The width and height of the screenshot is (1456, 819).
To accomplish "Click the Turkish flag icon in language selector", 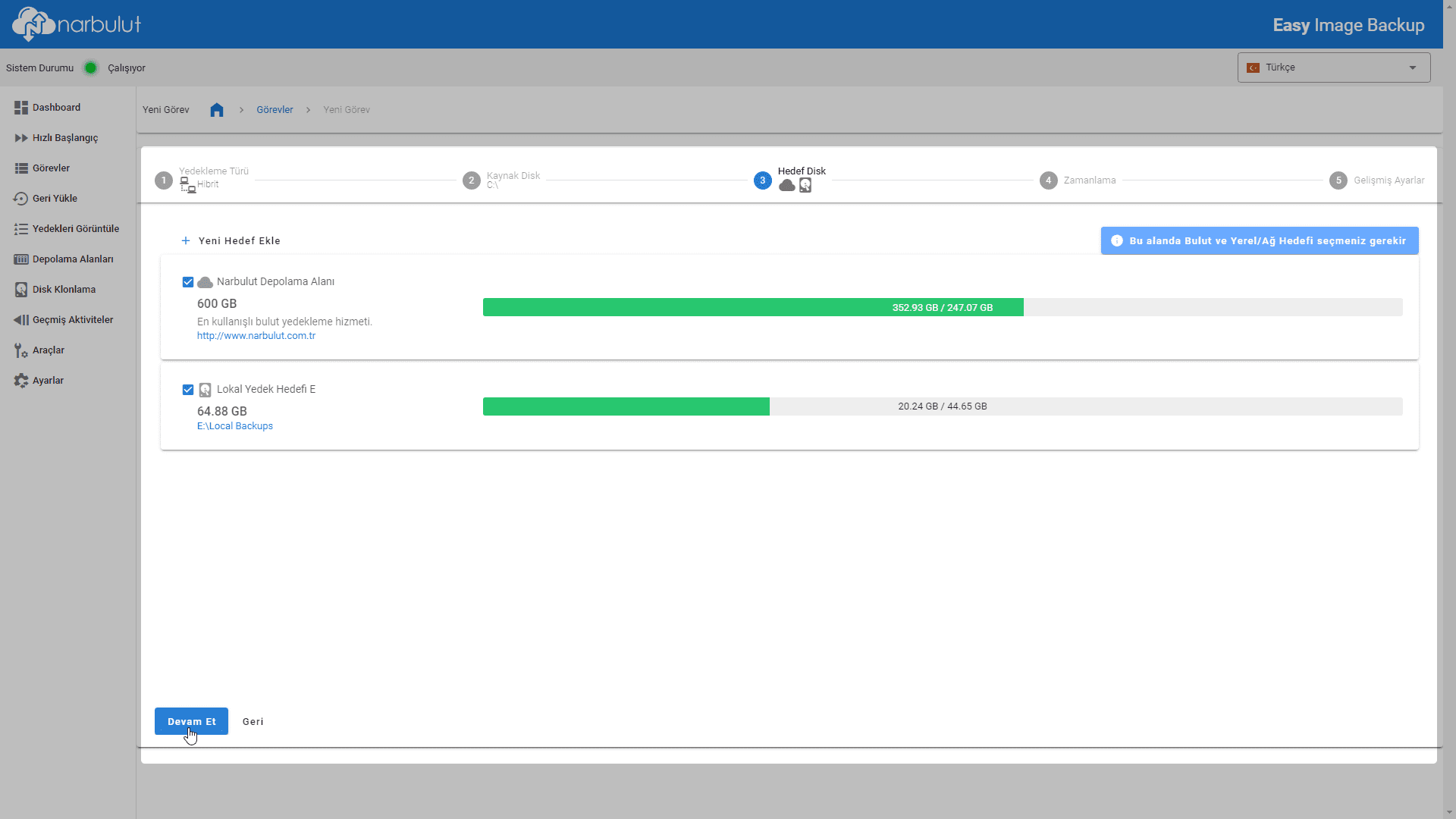I will point(1254,68).
